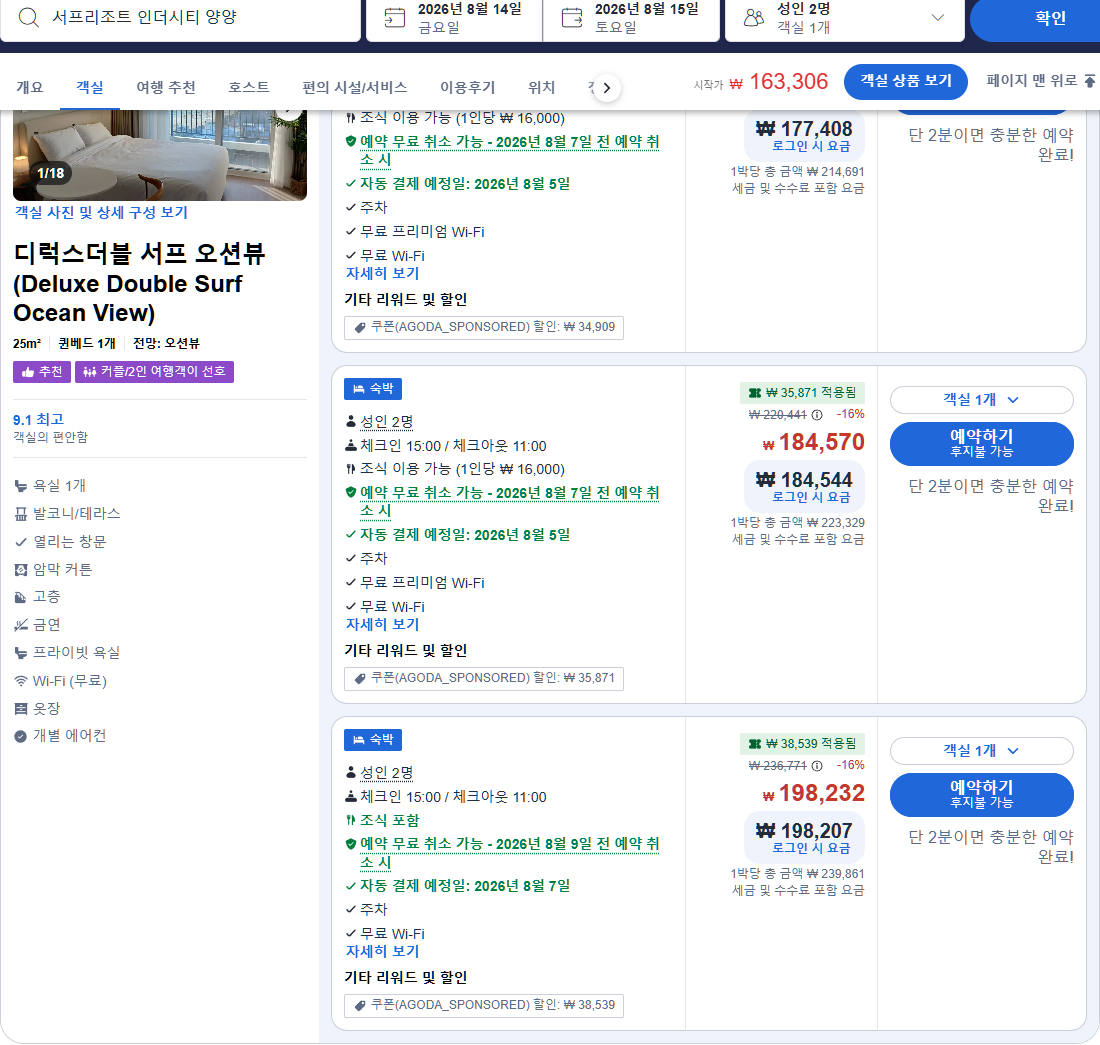Click the info icon beside ₩220,441
Viewport: 1100px width, 1045px height.
pyautogui.click(x=817, y=414)
